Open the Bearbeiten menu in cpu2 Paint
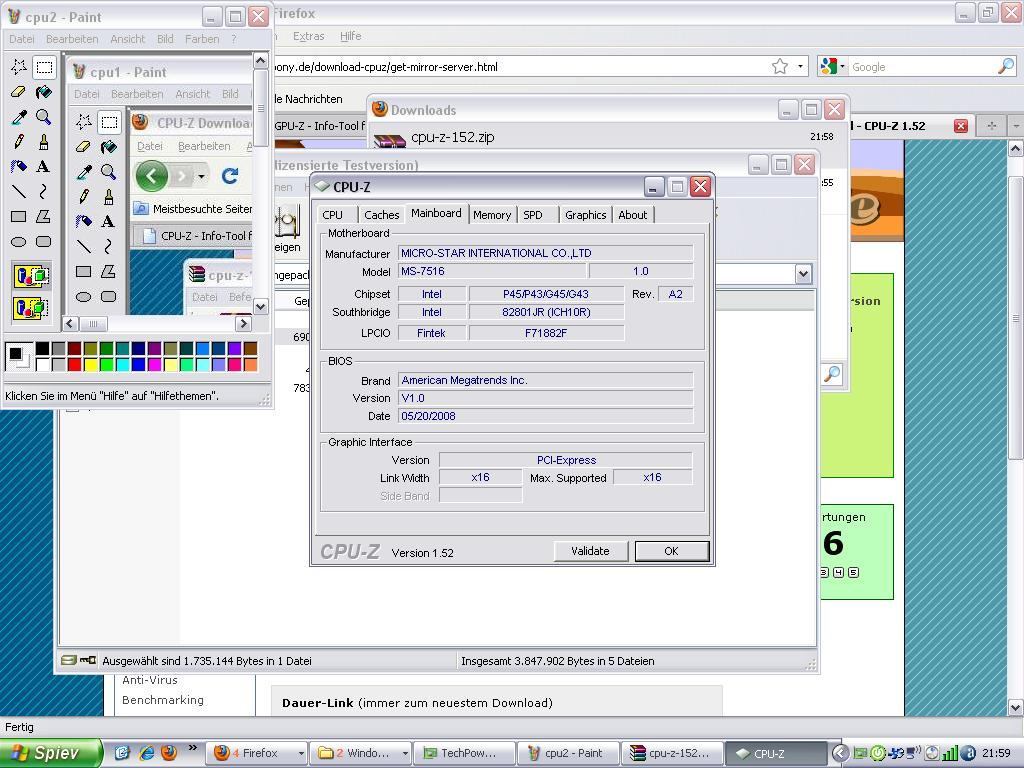Image resolution: width=1024 pixels, height=768 pixels. pos(72,39)
